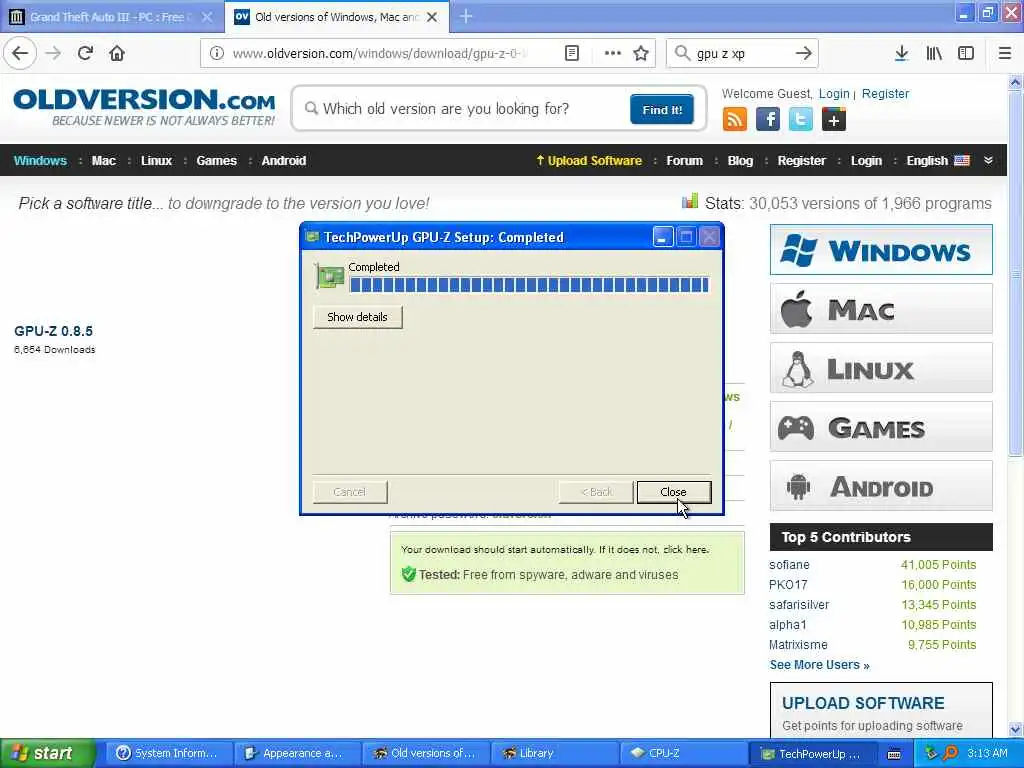Open the Library icon in Firefox toolbar
Viewport: 1024px width, 768px height.
click(934, 54)
